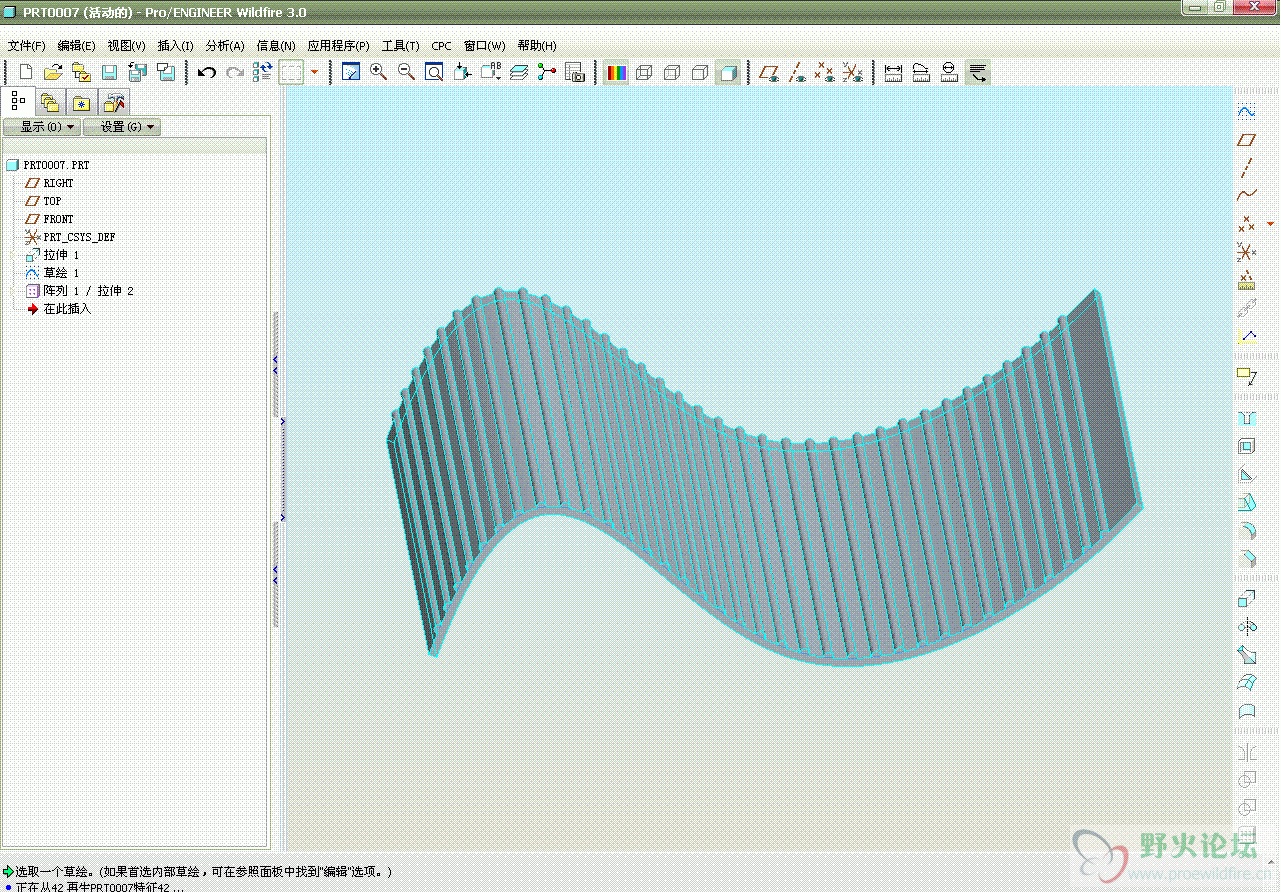This screenshot has height=892, width=1281.
Task: Select the zoom in magnifier
Action: click(379, 72)
